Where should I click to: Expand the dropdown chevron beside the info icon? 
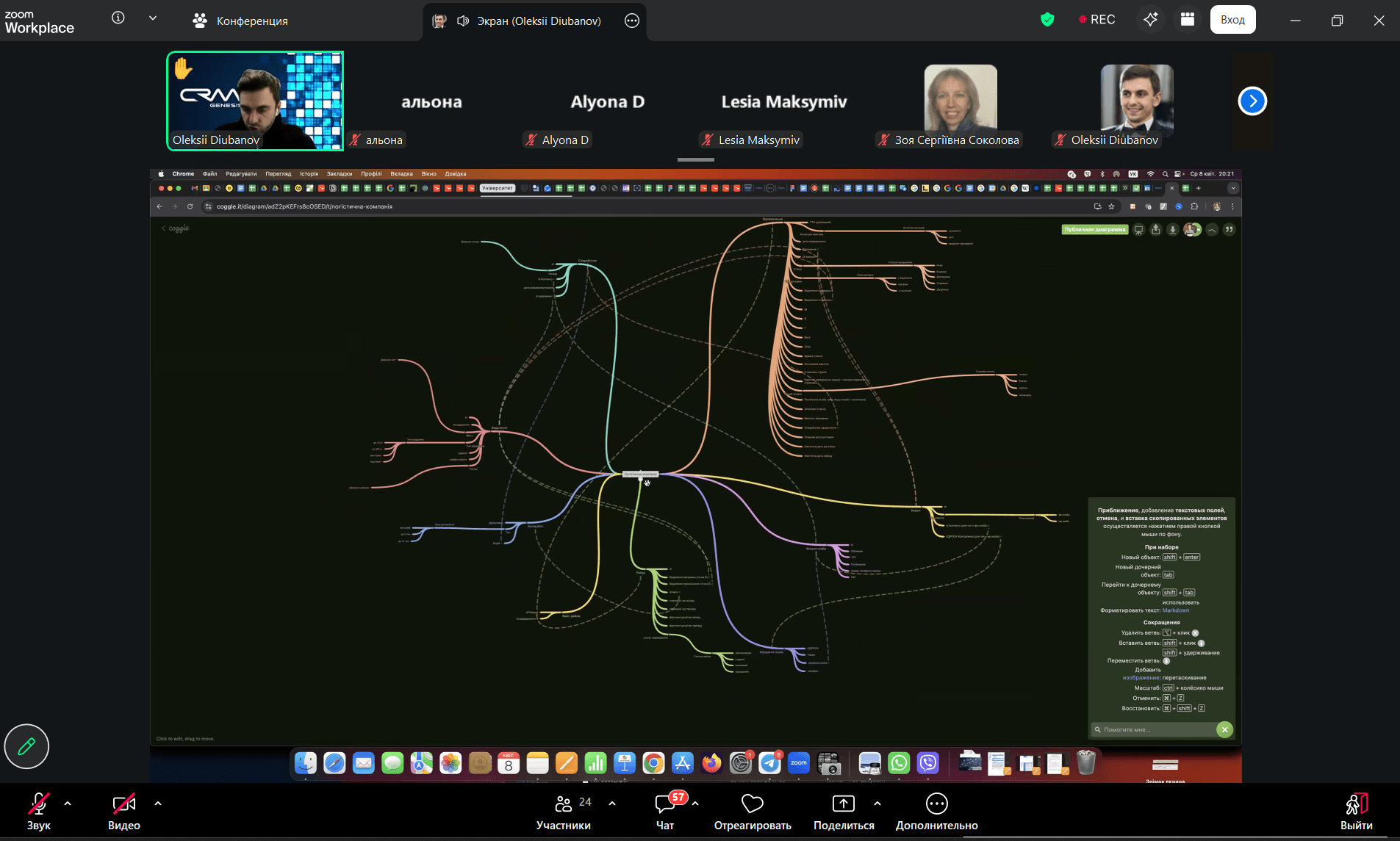(153, 18)
